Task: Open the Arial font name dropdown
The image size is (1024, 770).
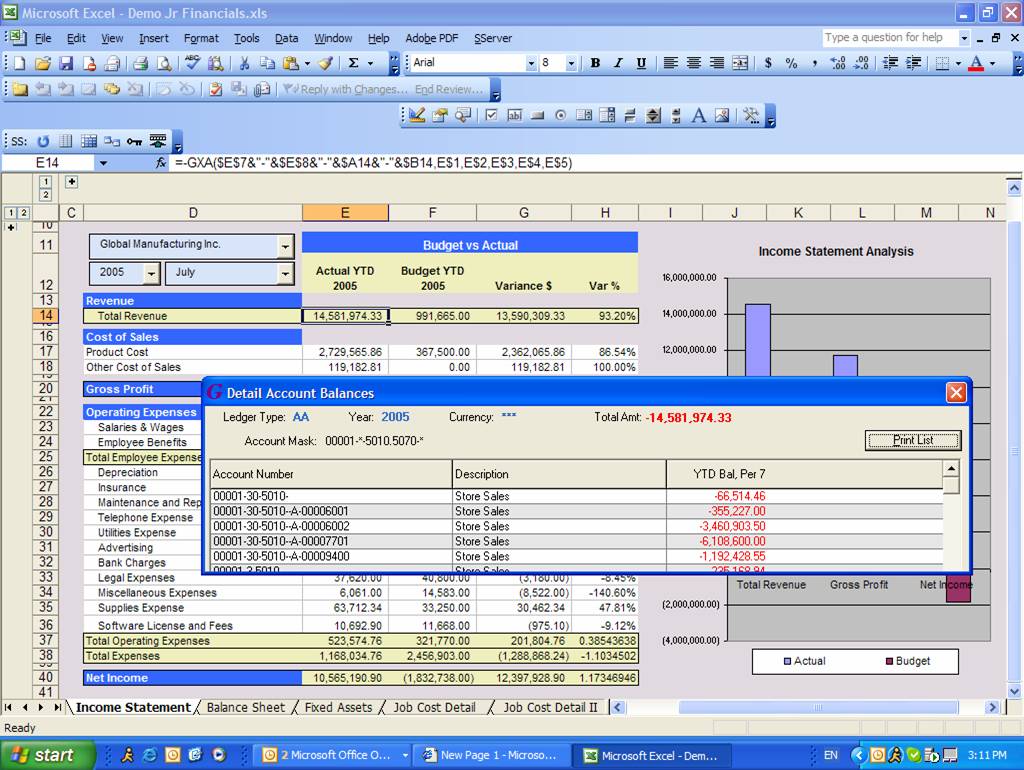Action: coord(530,63)
